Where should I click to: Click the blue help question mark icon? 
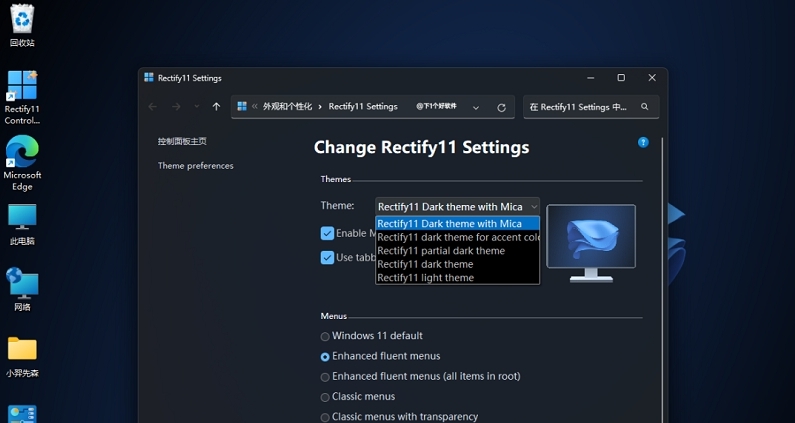[x=643, y=143]
